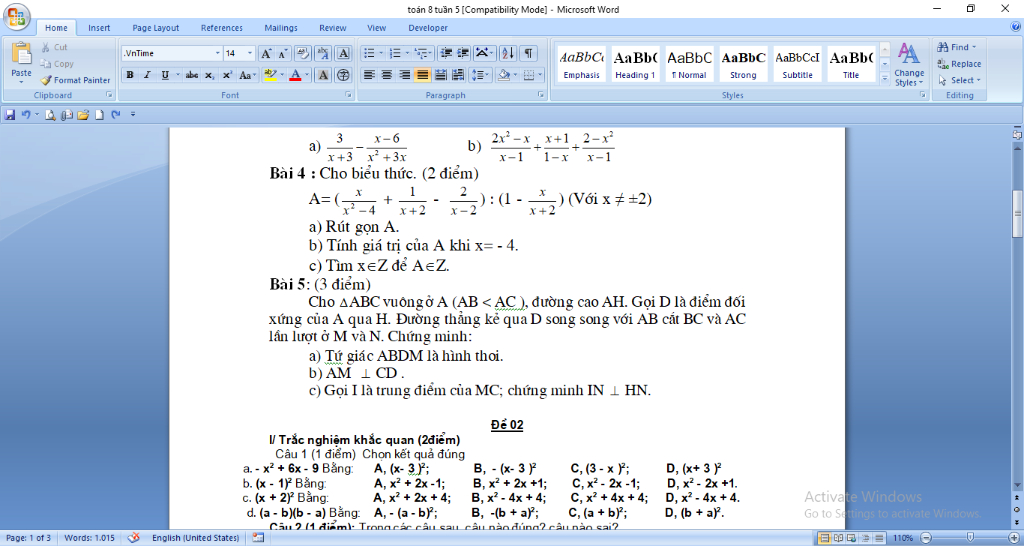Apply strikethrough to text
1024x546 pixels.
point(191,75)
